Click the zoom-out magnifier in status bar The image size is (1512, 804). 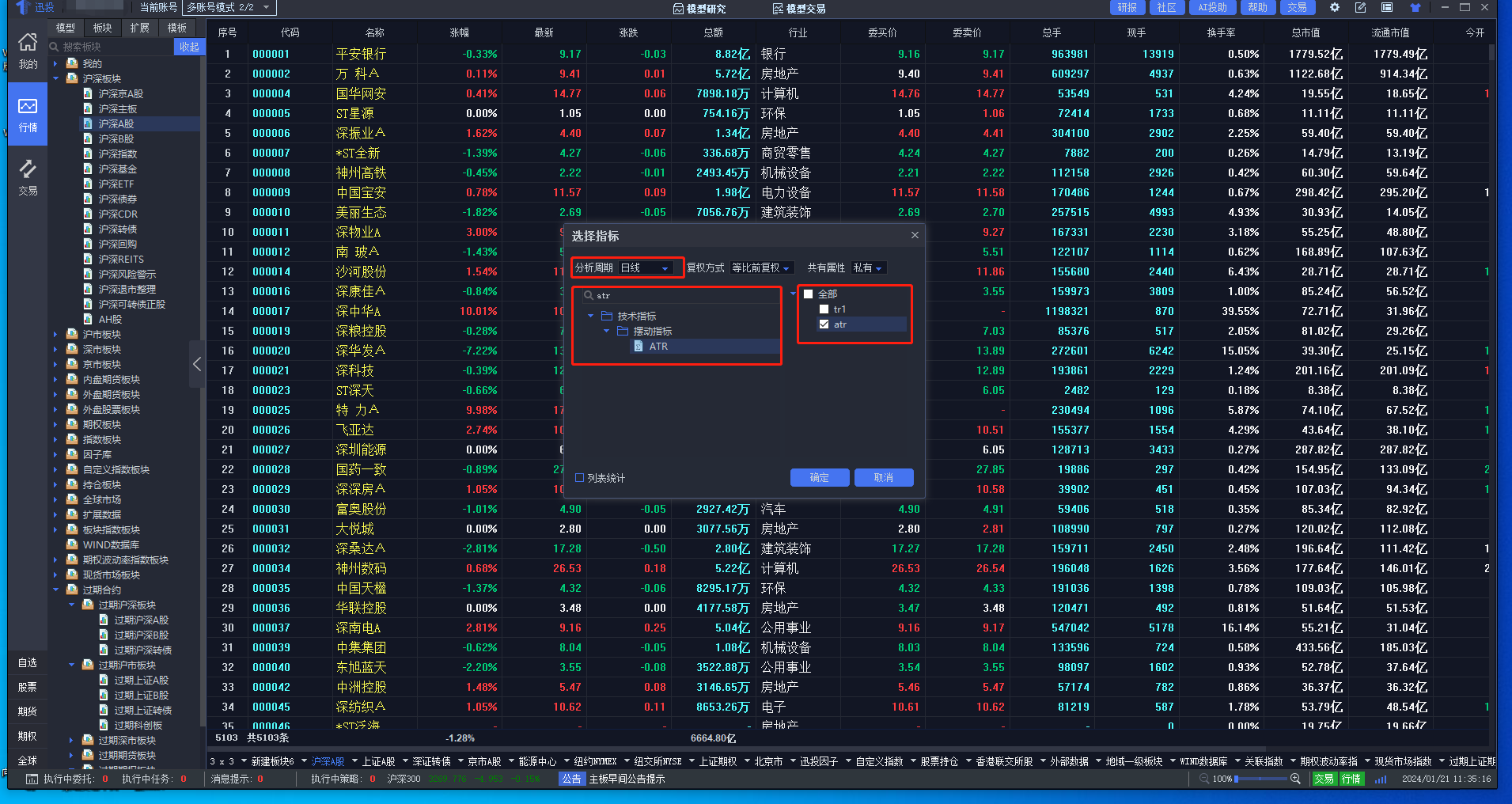(x=1204, y=779)
